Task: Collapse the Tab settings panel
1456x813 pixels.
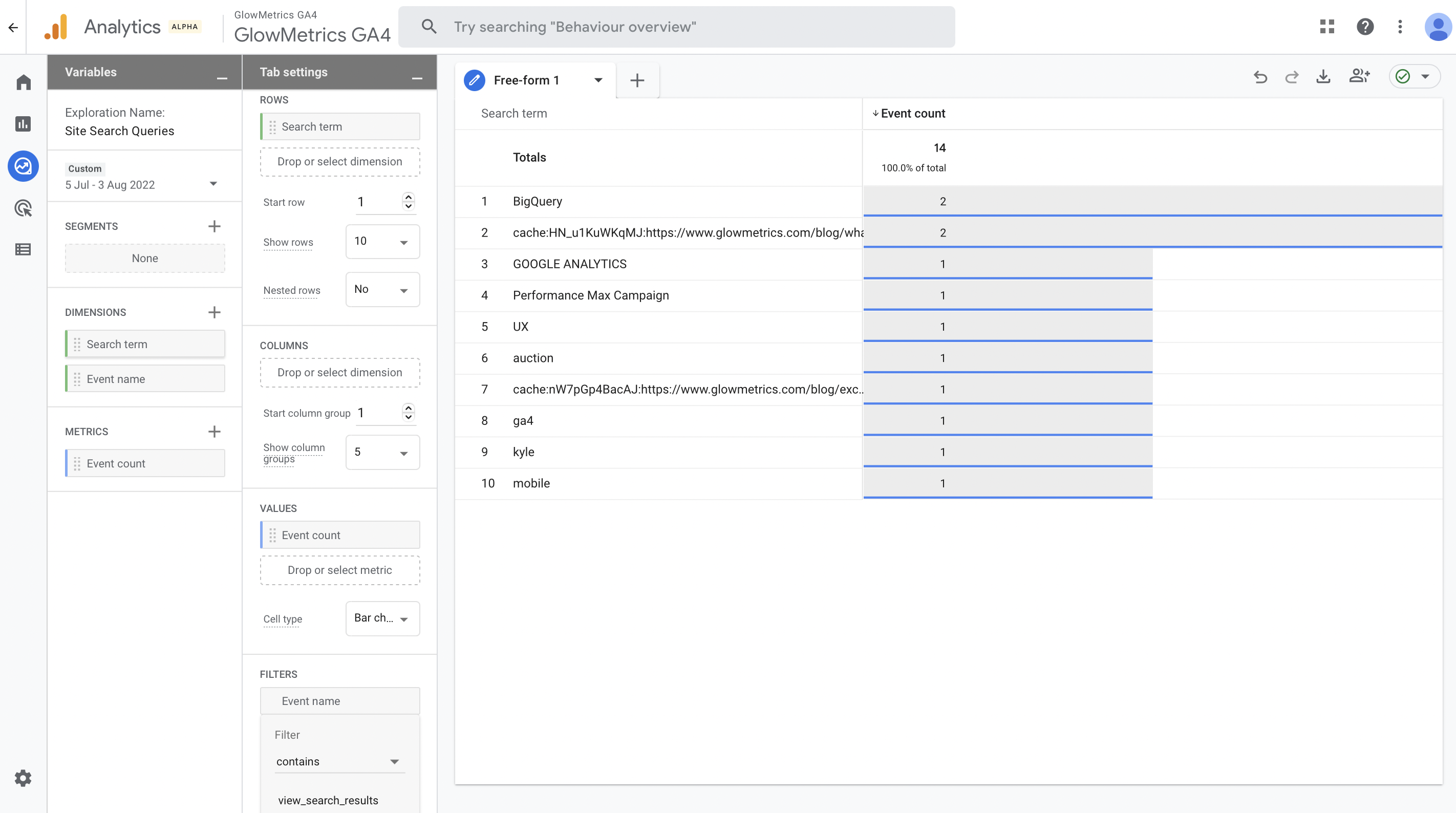Action: (x=417, y=78)
